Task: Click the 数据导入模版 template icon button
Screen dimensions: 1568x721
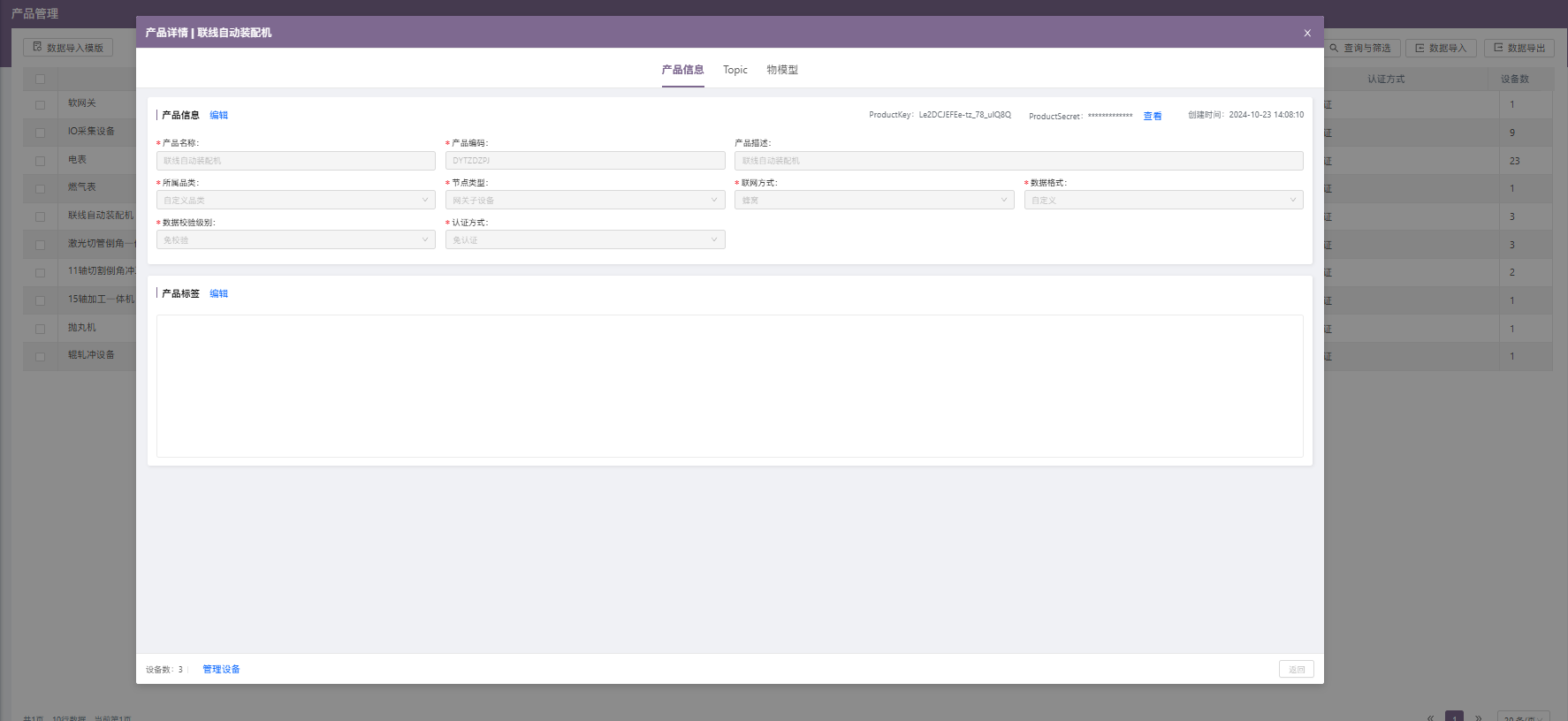Action: pos(37,47)
